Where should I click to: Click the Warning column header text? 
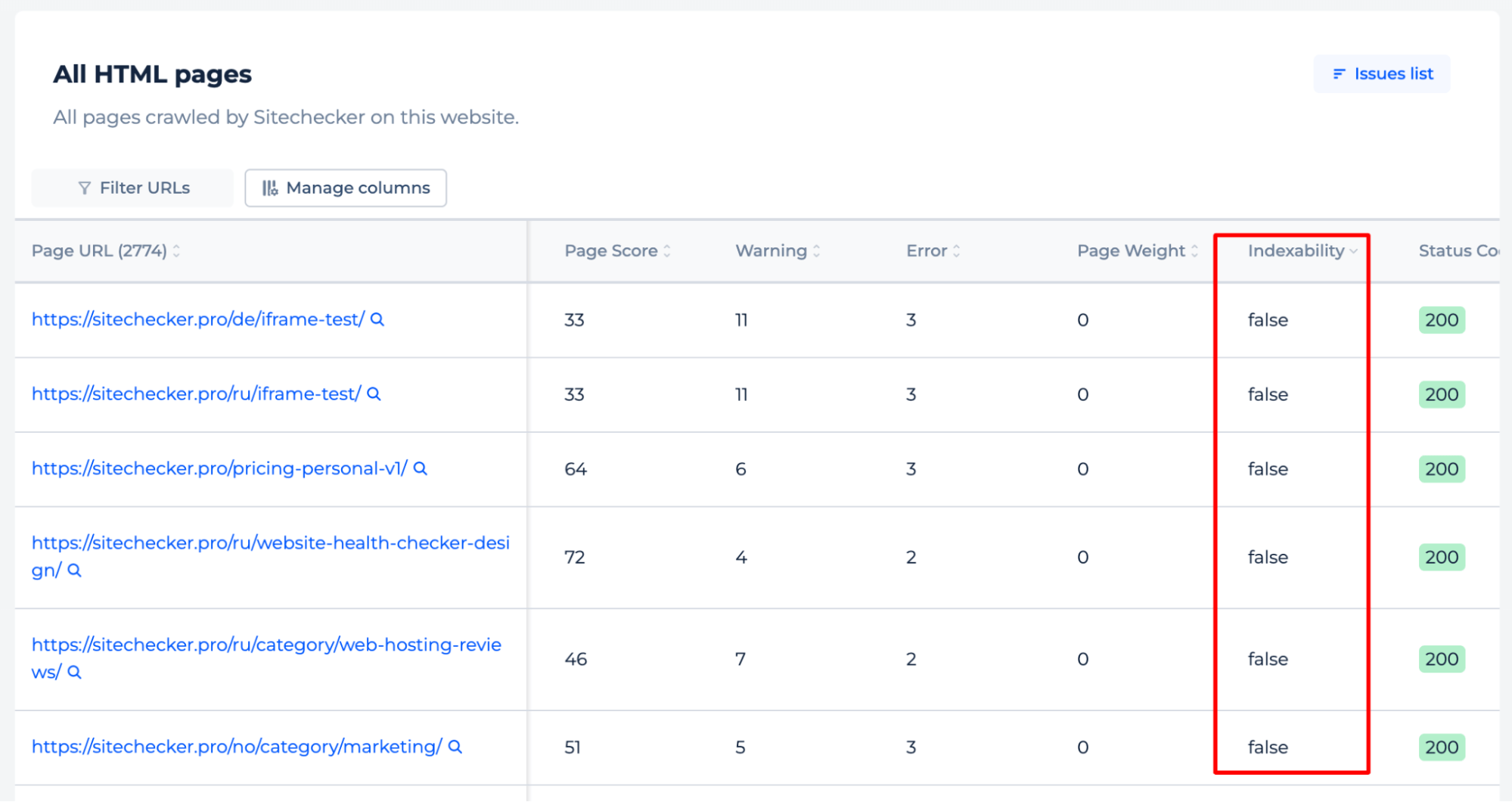click(x=772, y=251)
